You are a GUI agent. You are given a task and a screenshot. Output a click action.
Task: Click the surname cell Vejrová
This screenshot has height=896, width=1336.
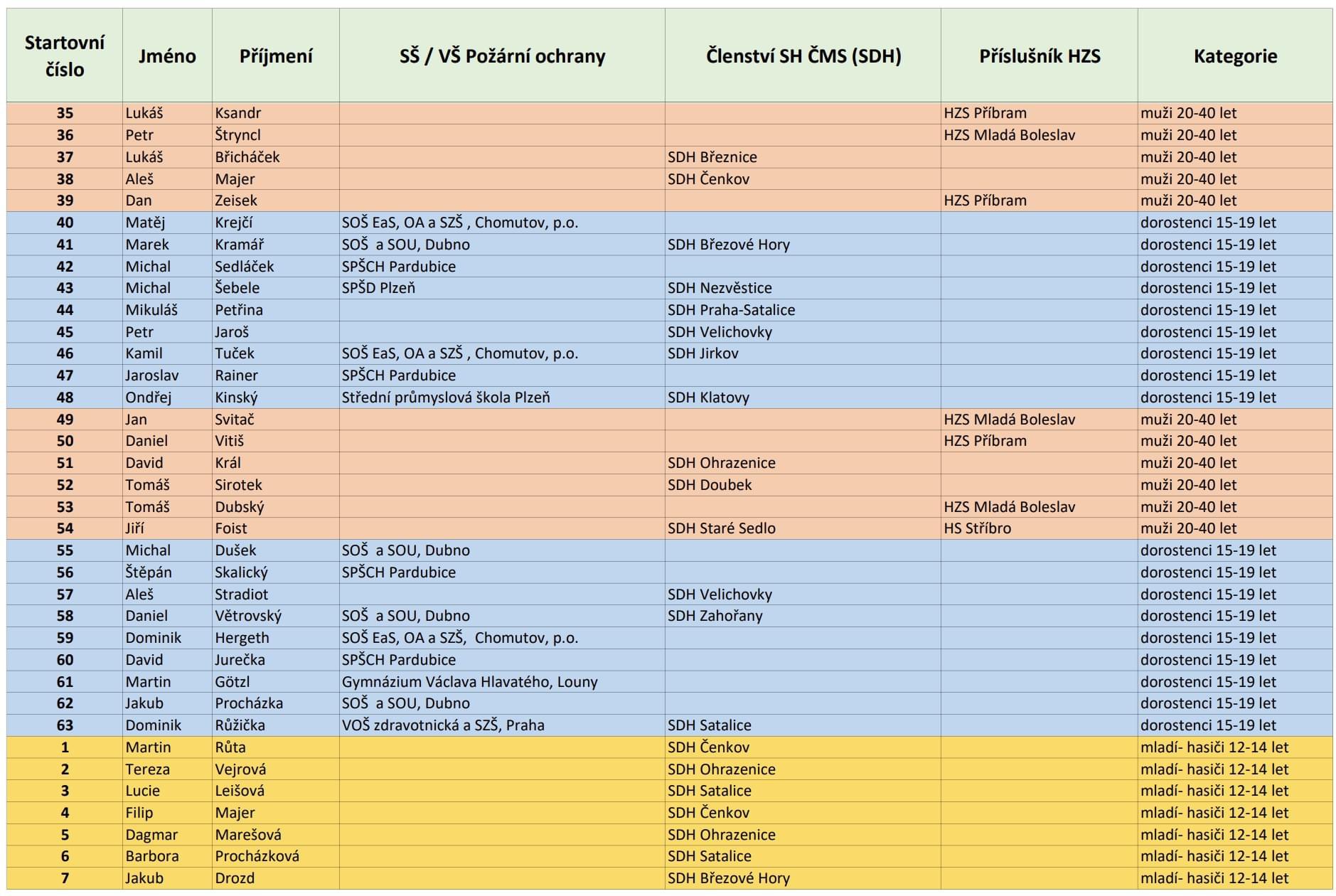coord(276,769)
